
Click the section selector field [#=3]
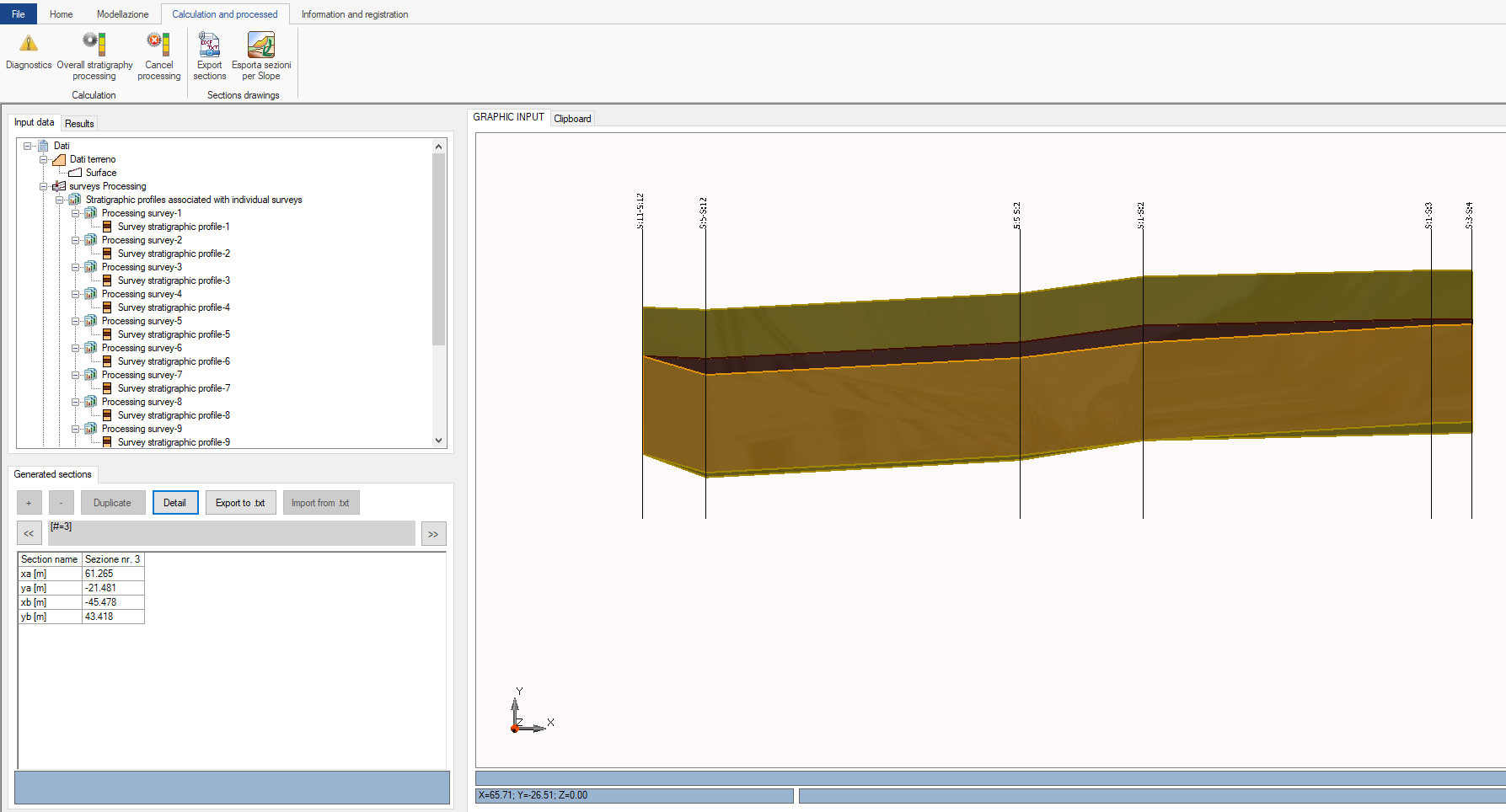coord(232,533)
